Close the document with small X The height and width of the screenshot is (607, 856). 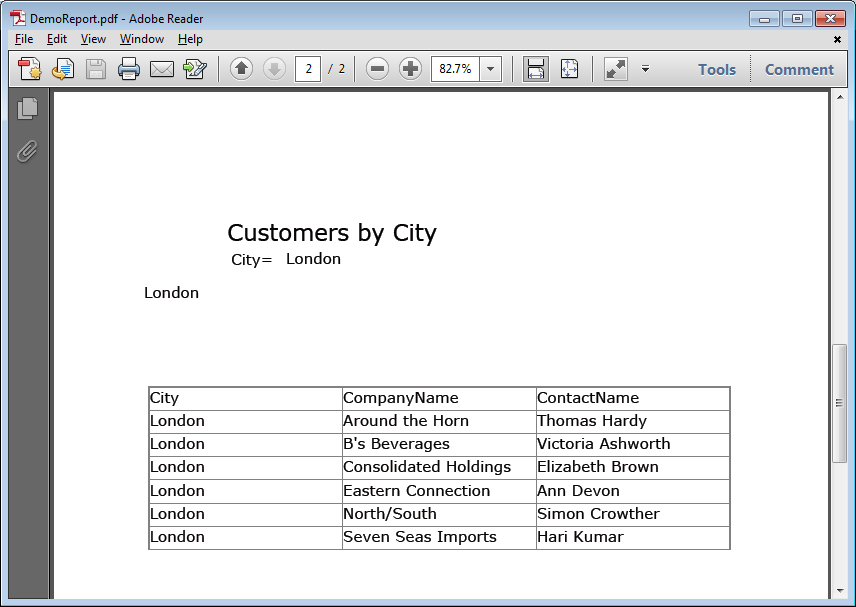837,39
